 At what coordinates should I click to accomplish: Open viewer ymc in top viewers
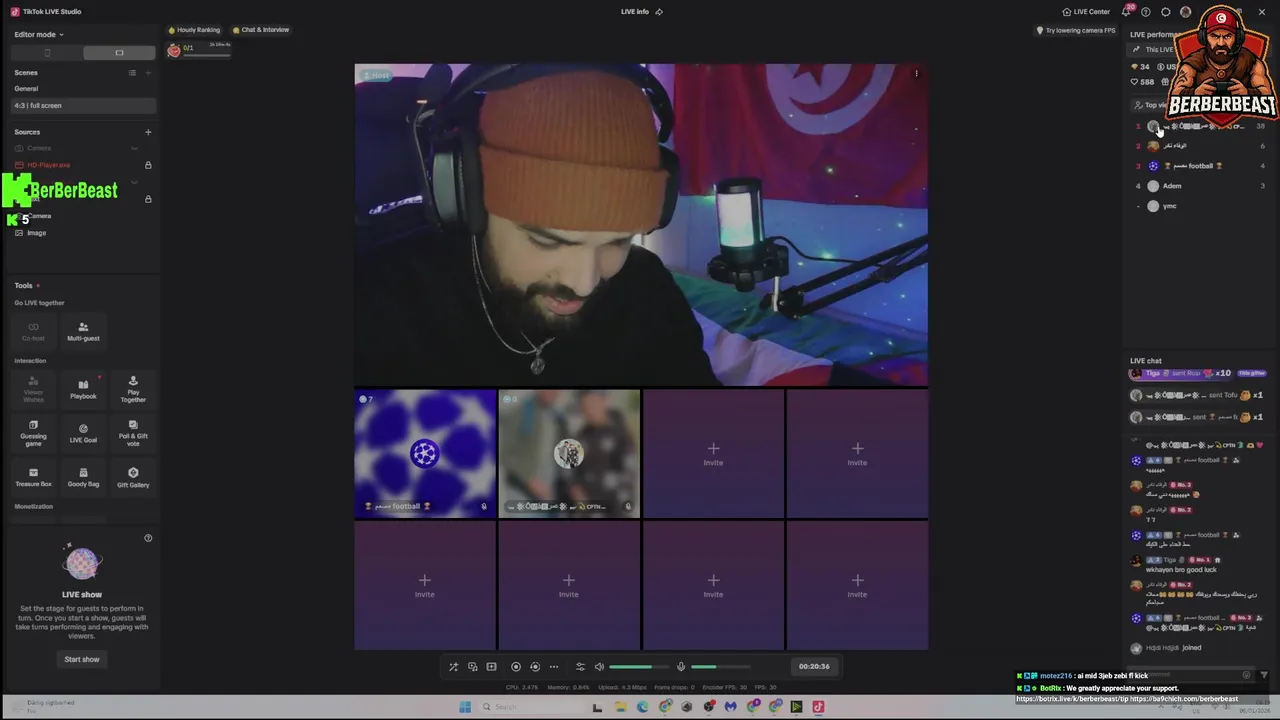coord(1200,206)
